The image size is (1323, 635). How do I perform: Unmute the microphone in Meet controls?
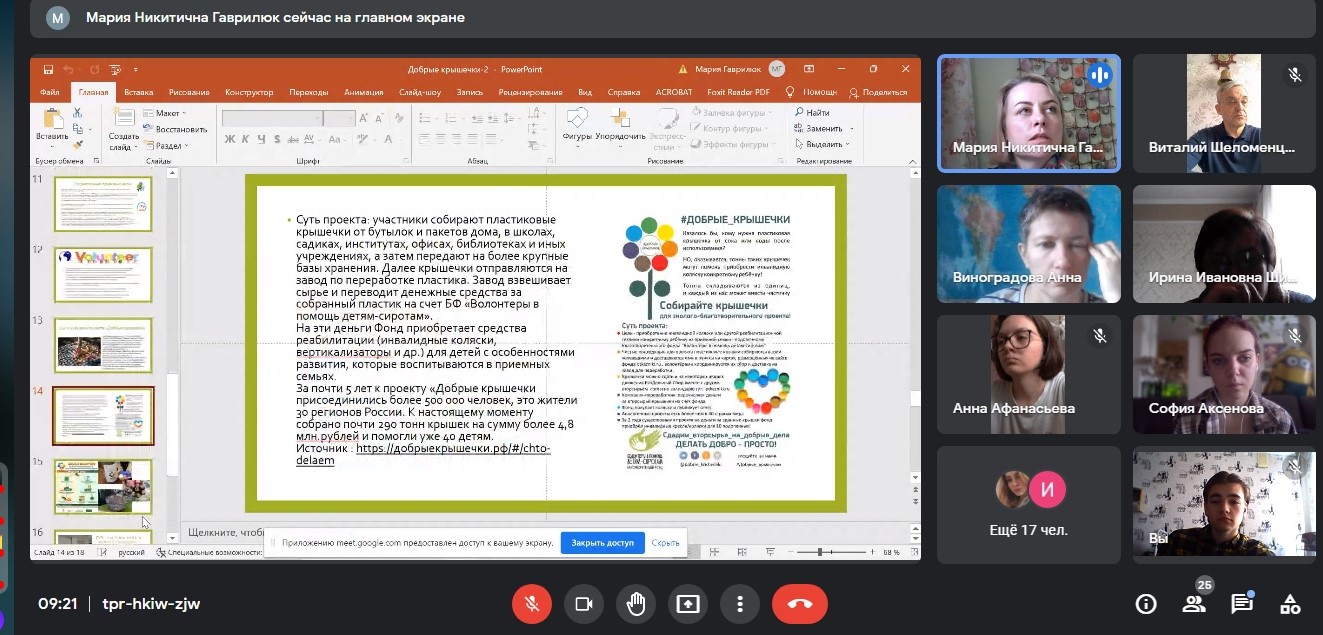click(532, 604)
